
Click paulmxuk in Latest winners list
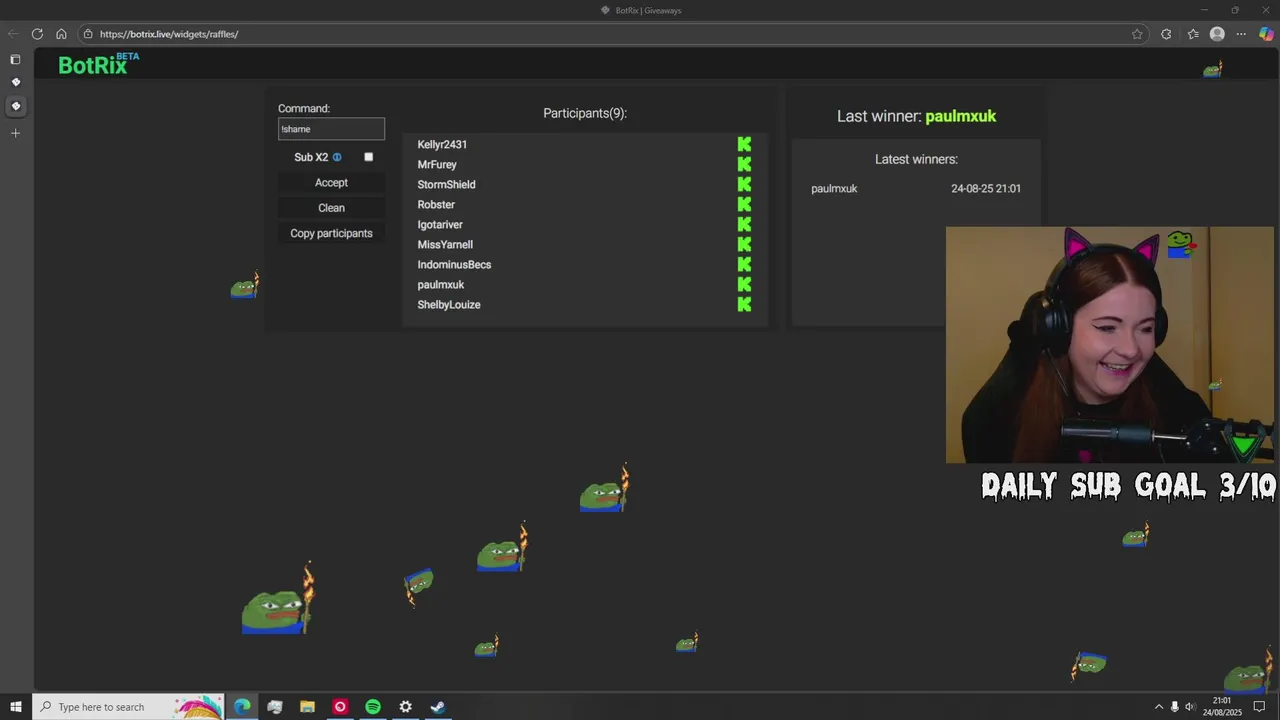[x=834, y=188]
